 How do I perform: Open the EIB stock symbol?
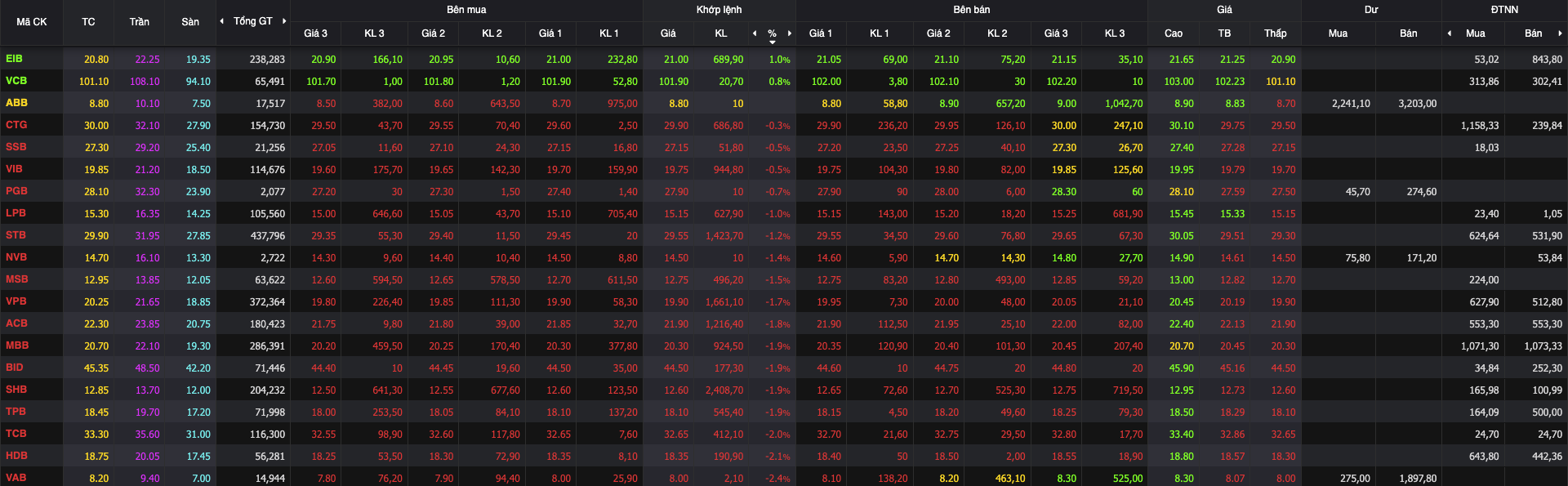[15, 59]
